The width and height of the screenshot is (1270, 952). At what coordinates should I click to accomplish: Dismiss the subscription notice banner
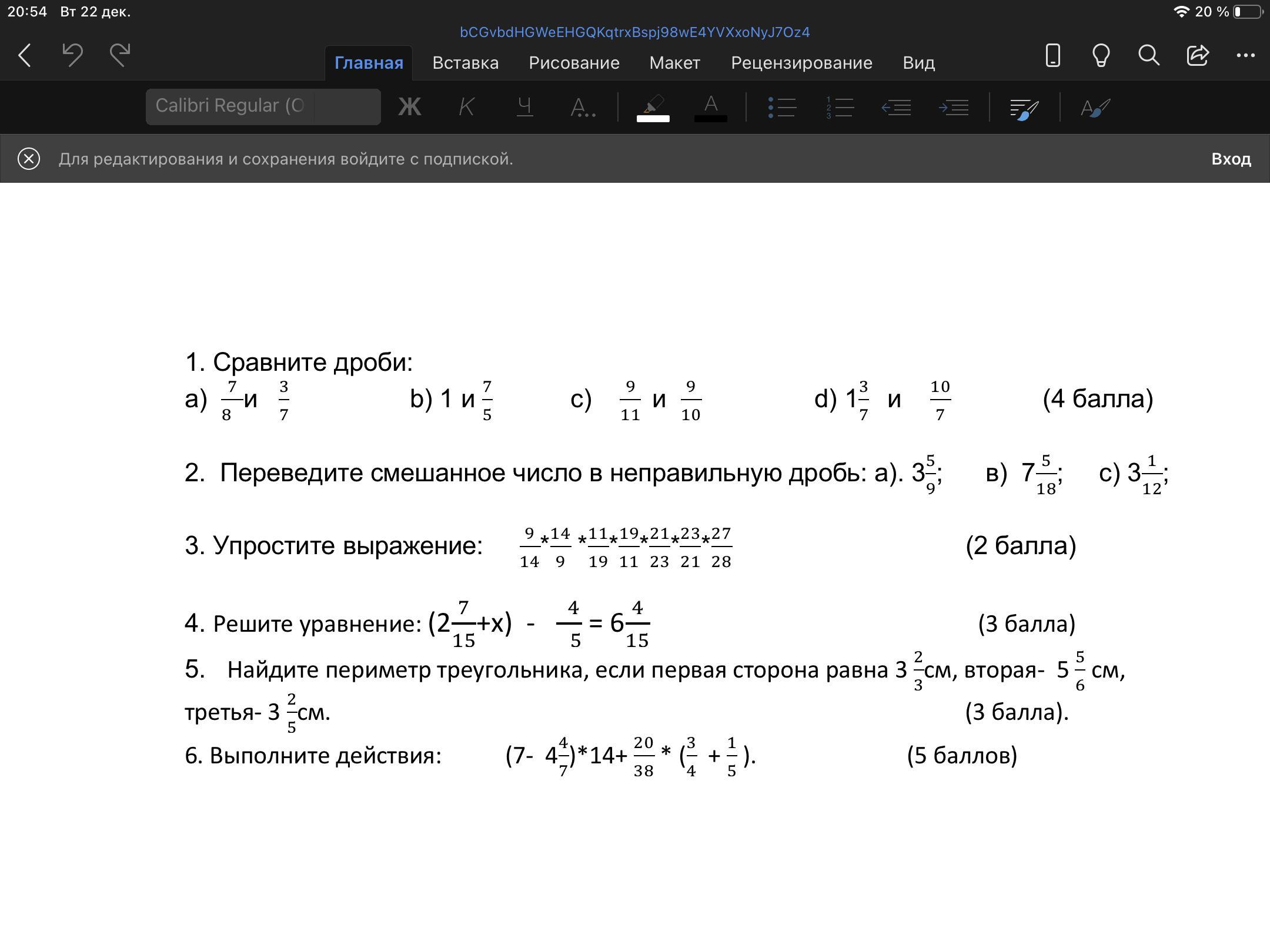29,159
